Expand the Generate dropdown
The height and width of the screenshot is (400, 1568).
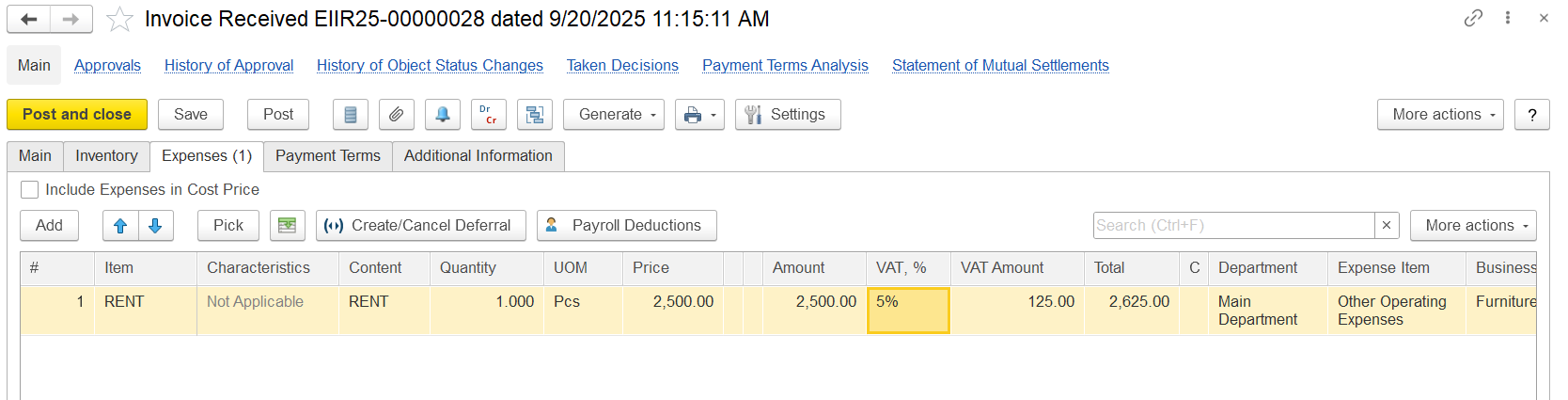613,115
